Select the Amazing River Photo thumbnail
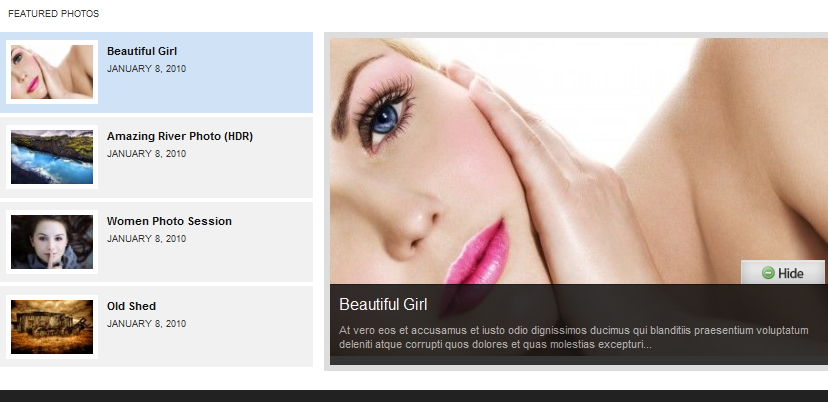828x402 pixels. (52, 157)
